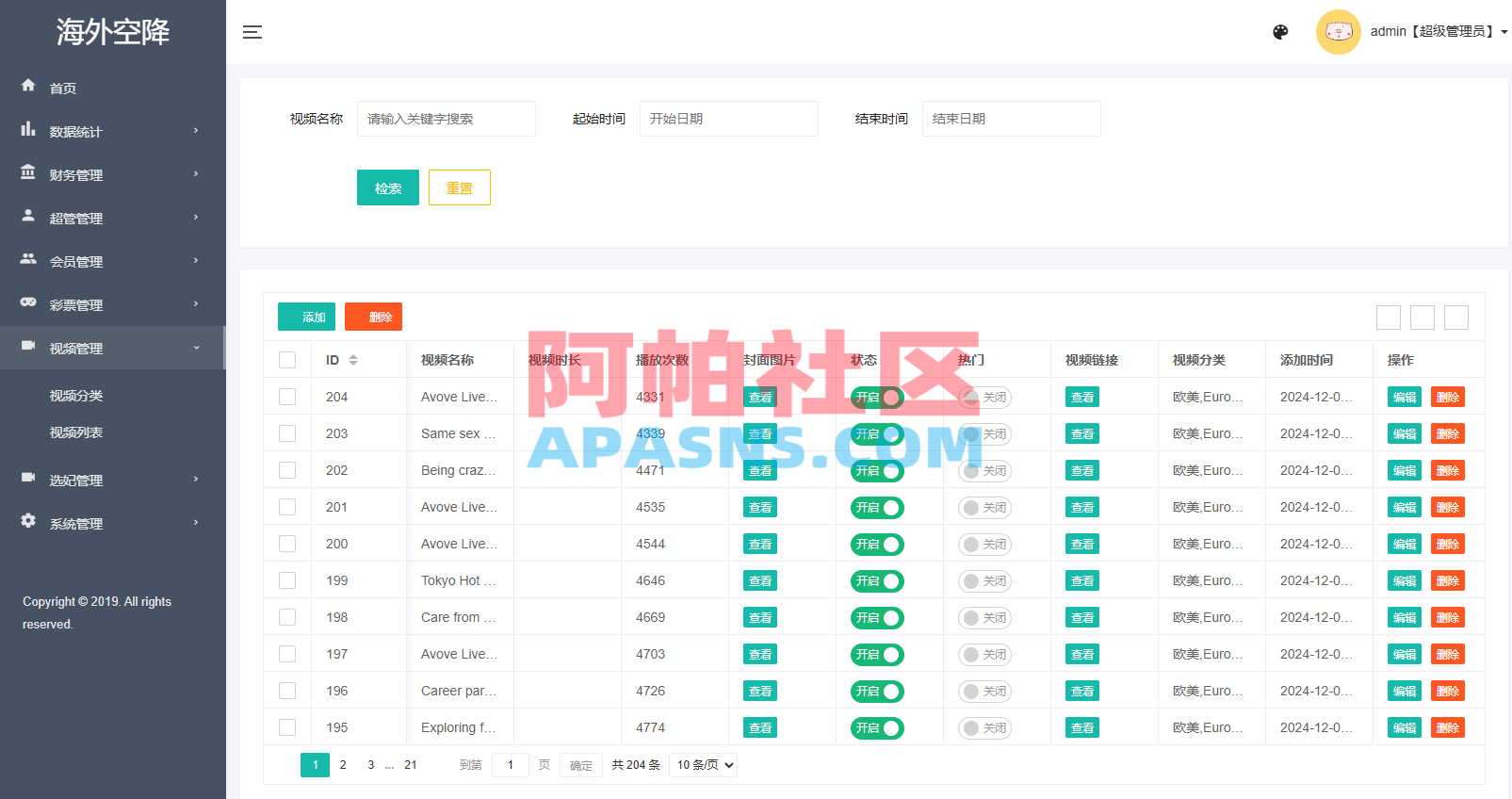Sort the table by the ID arrows
1512x799 pixels.
pos(353,360)
